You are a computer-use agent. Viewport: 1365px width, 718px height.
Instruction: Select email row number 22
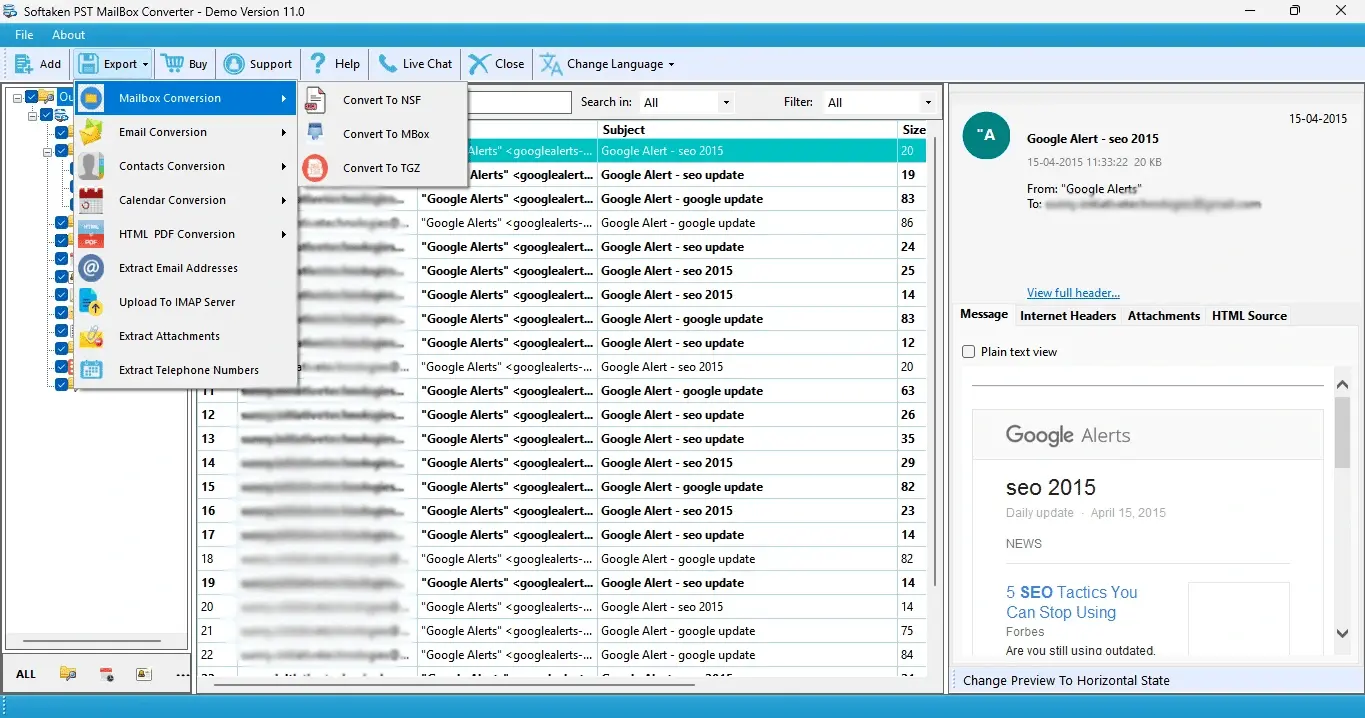[562, 655]
